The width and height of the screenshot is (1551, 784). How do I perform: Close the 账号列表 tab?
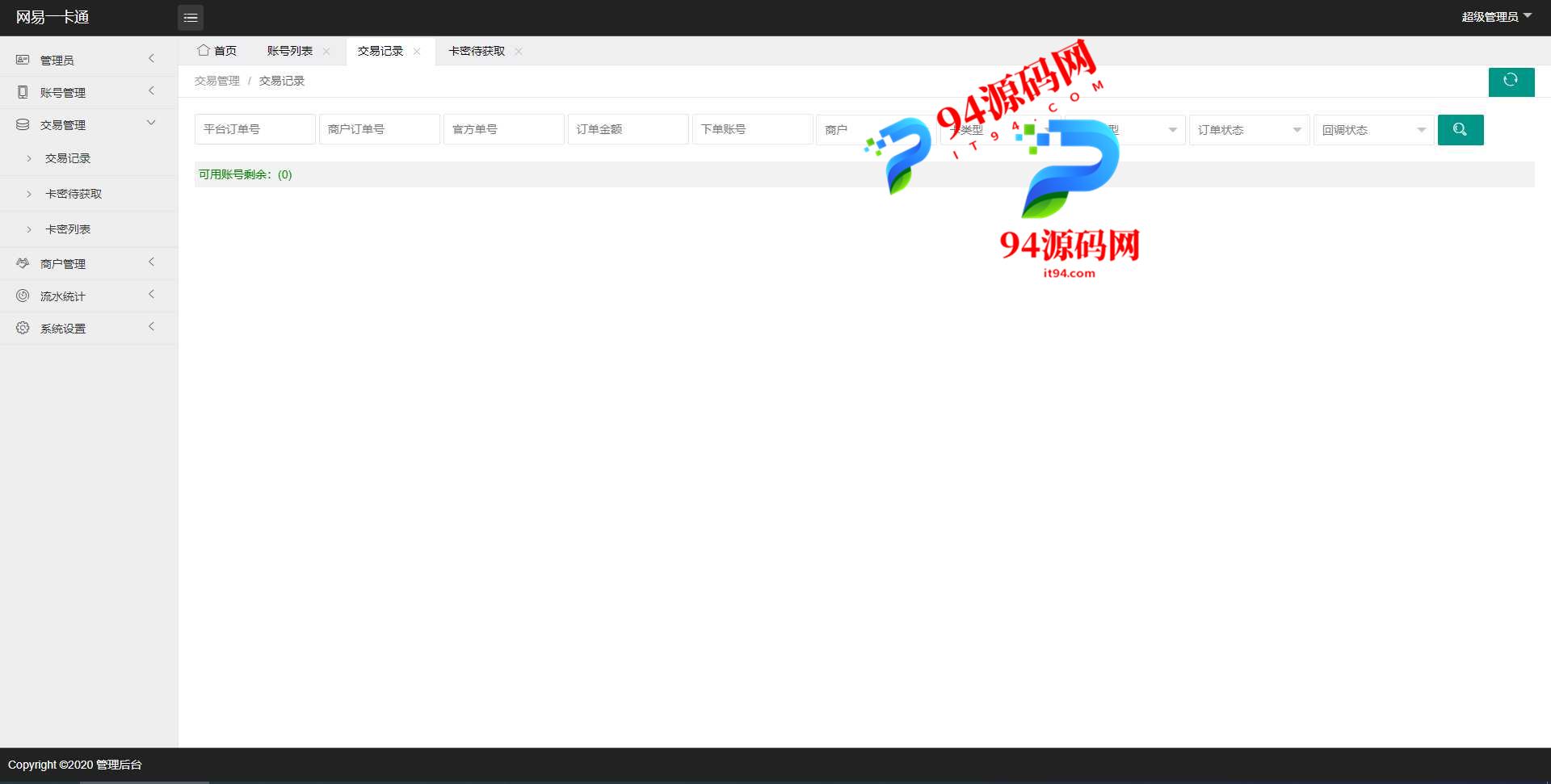tap(326, 51)
